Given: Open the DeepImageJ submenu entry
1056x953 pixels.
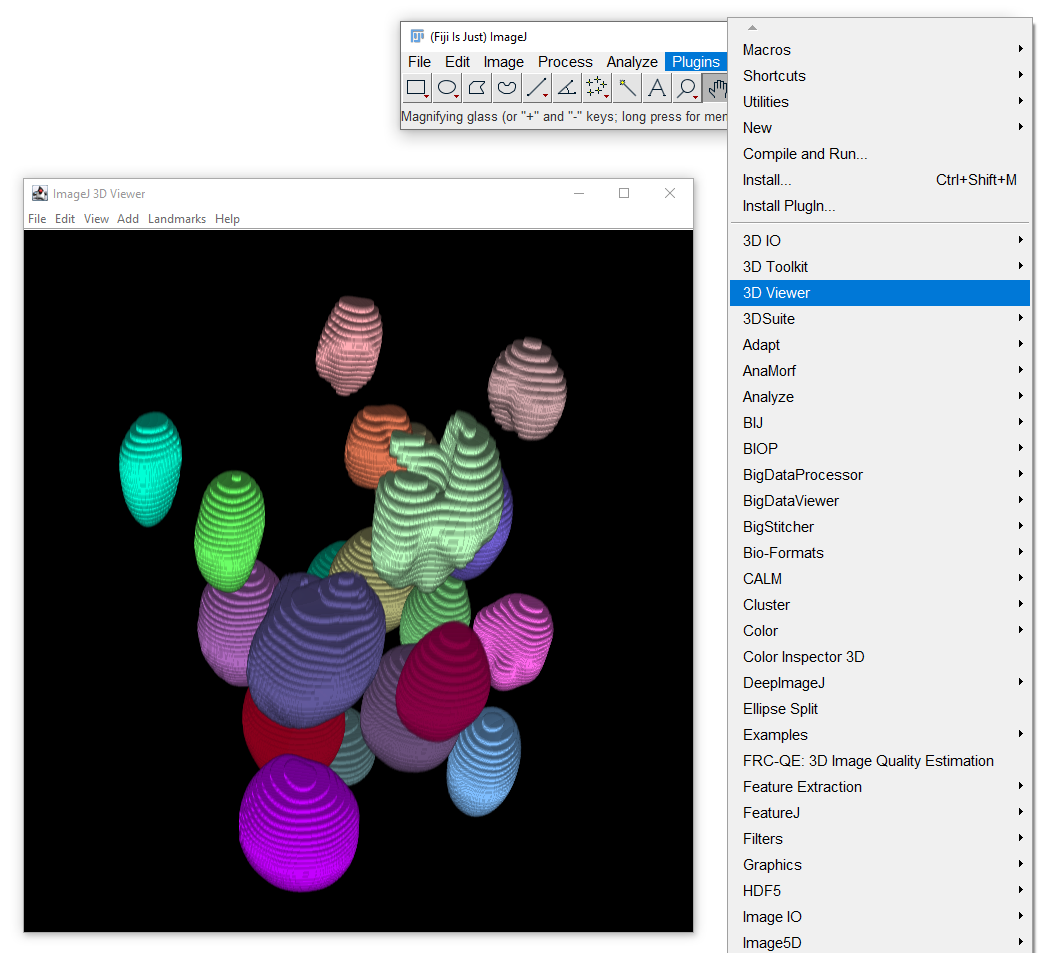Looking at the screenshot, I should coord(880,683).
